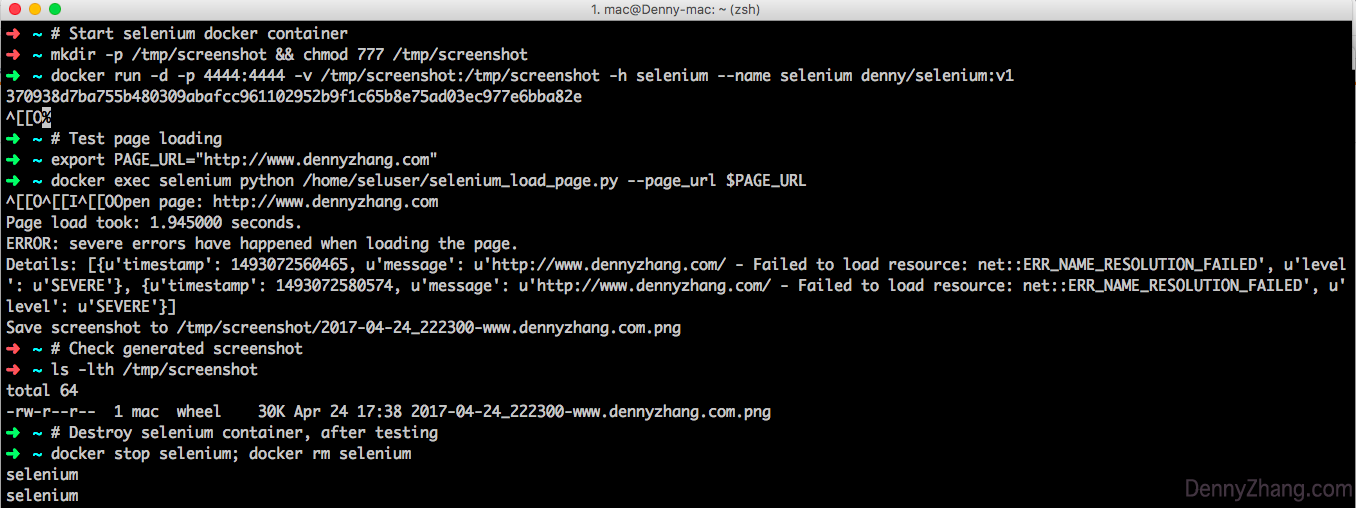Image resolution: width=1356 pixels, height=508 pixels.
Task: Click the prompt arrow before docker exec selenium
Action: (x=12, y=181)
